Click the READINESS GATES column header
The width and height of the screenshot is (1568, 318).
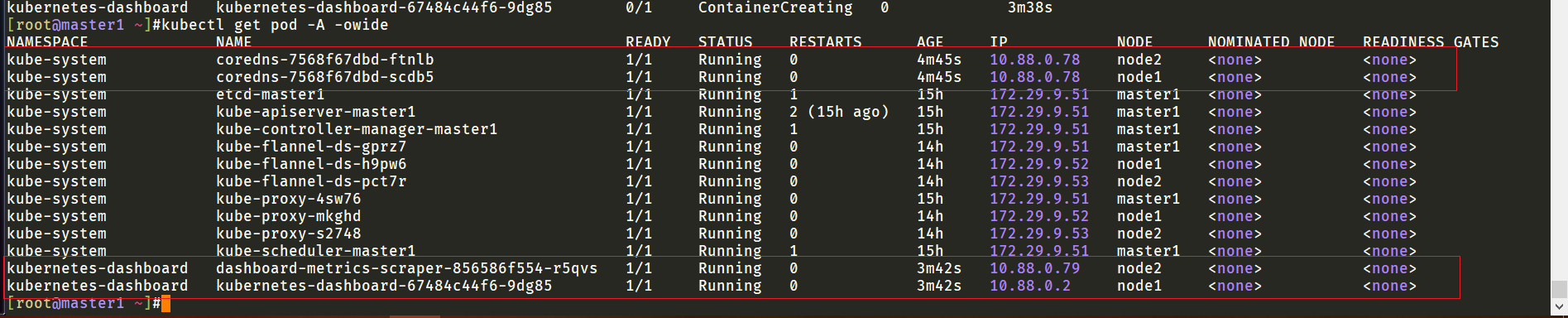tap(1431, 42)
